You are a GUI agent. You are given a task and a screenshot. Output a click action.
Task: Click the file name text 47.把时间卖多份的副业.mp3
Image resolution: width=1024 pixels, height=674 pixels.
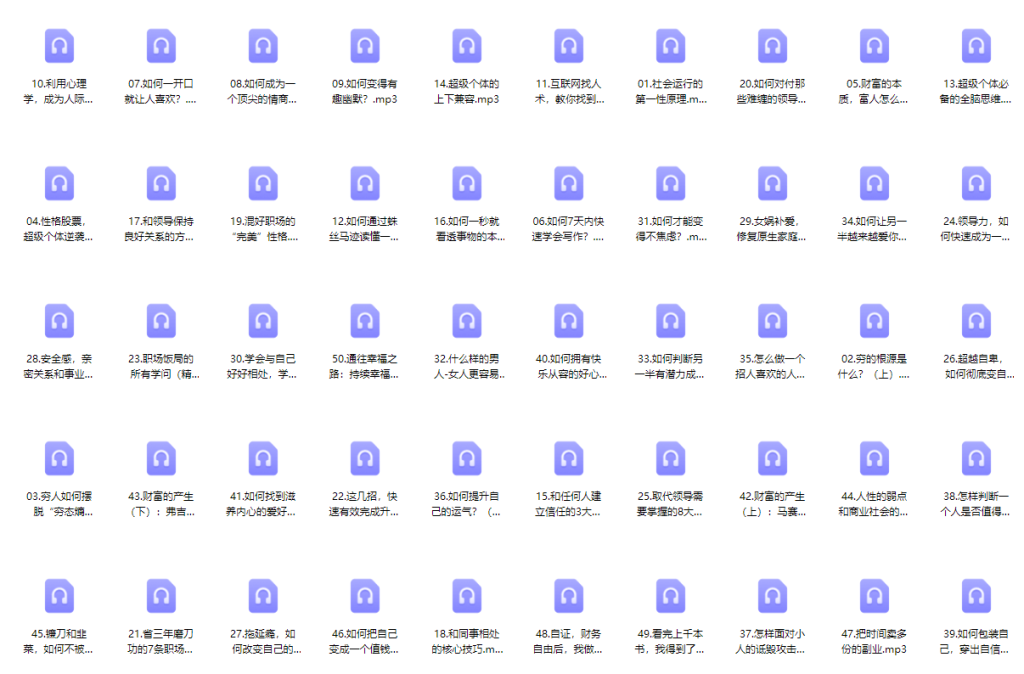(875, 641)
